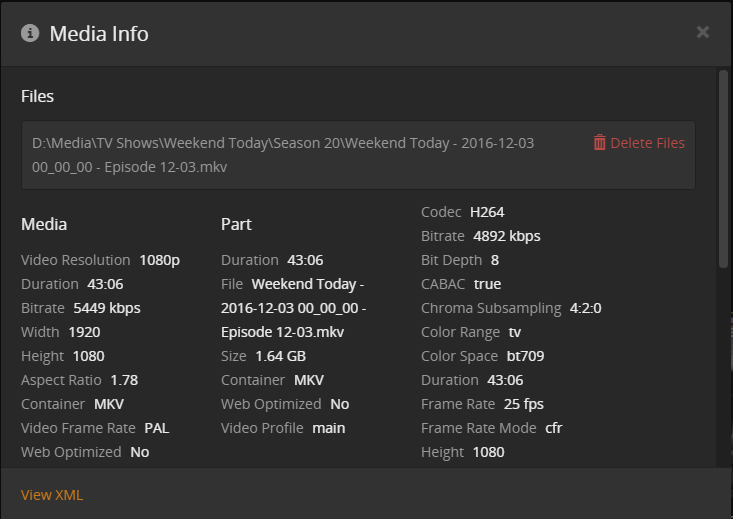Click the 1080p Video Resolution value
This screenshot has width=733, height=519.
pyautogui.click(x=159, y=260)
